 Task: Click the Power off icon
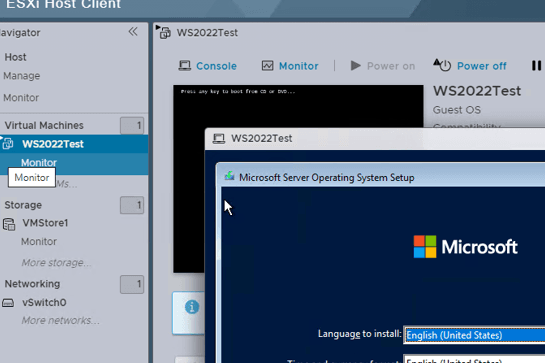coord(442,65)
